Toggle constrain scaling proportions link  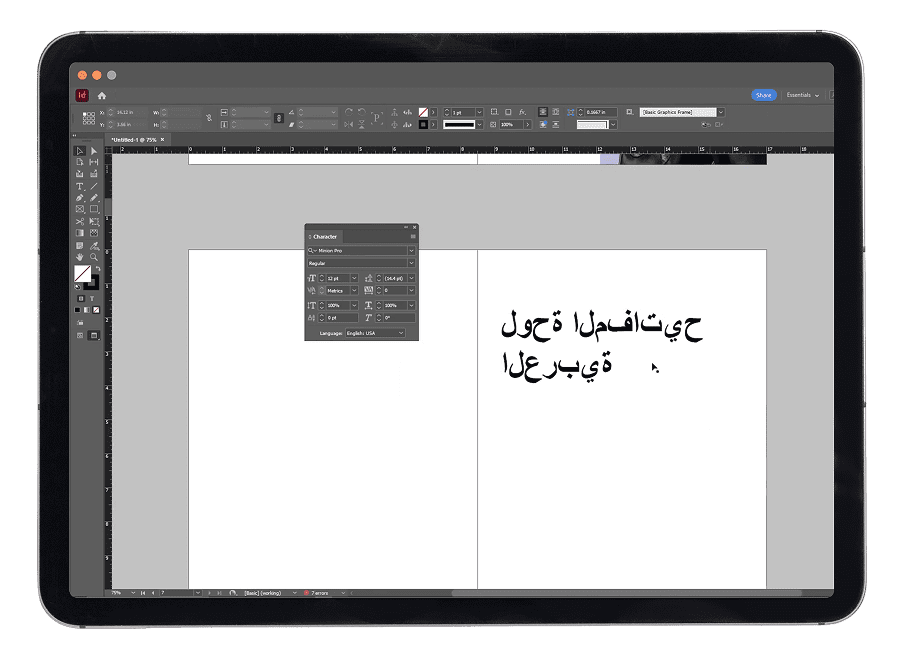(x=279, y=118)
